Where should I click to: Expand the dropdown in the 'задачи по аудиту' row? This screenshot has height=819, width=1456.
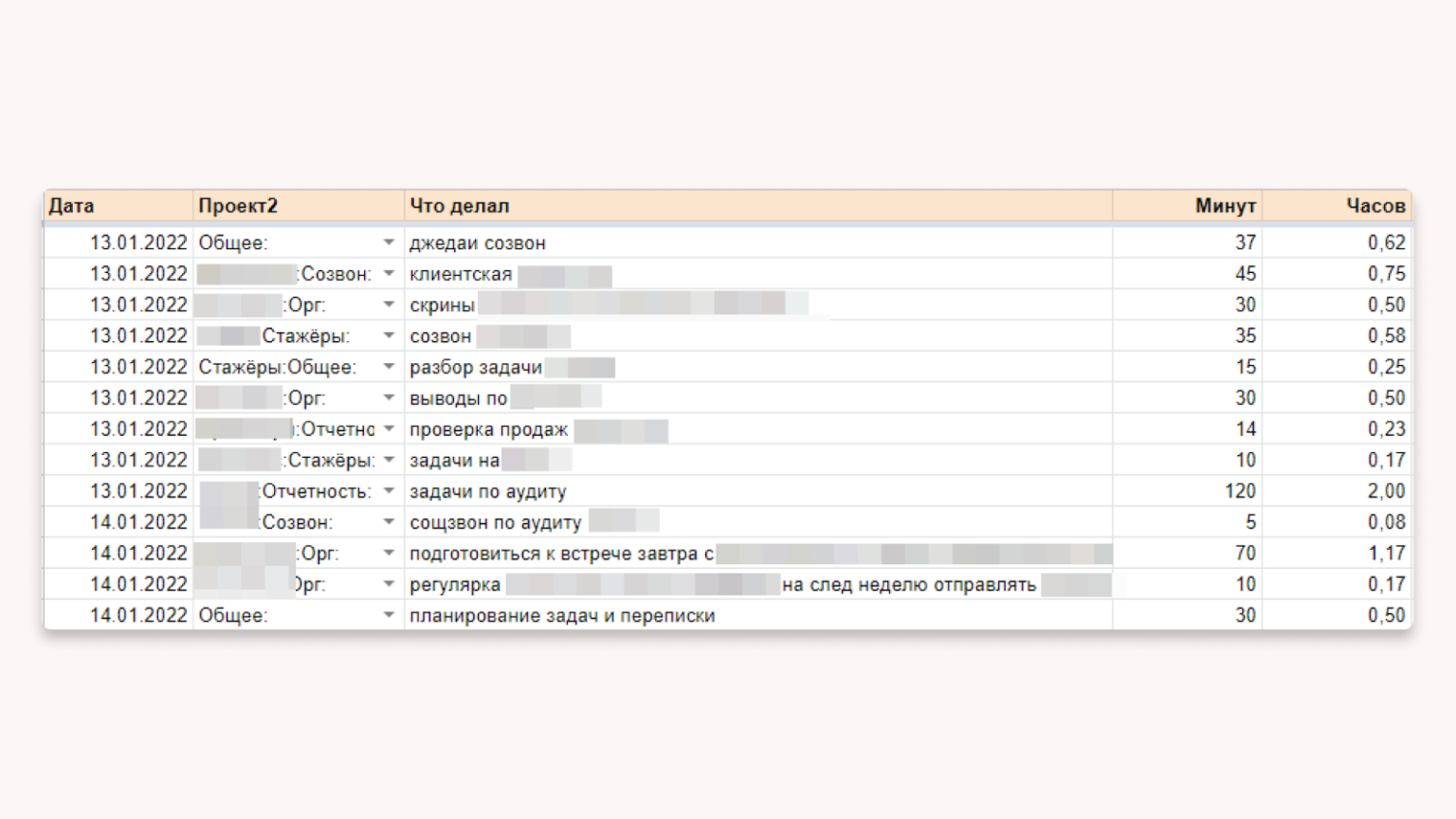tap(389, 491)
